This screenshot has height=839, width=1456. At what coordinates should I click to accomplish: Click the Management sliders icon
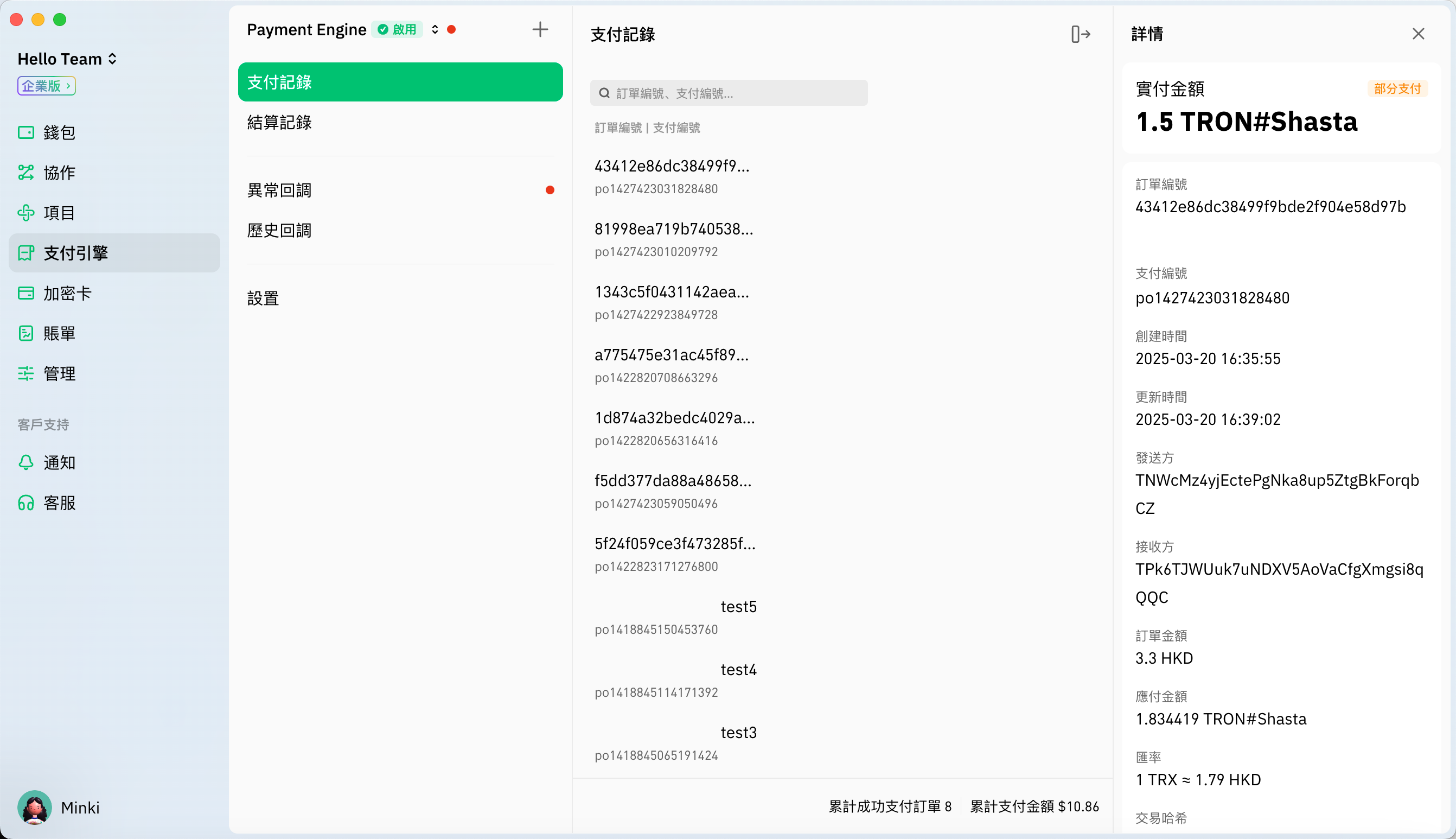[26, 373]
